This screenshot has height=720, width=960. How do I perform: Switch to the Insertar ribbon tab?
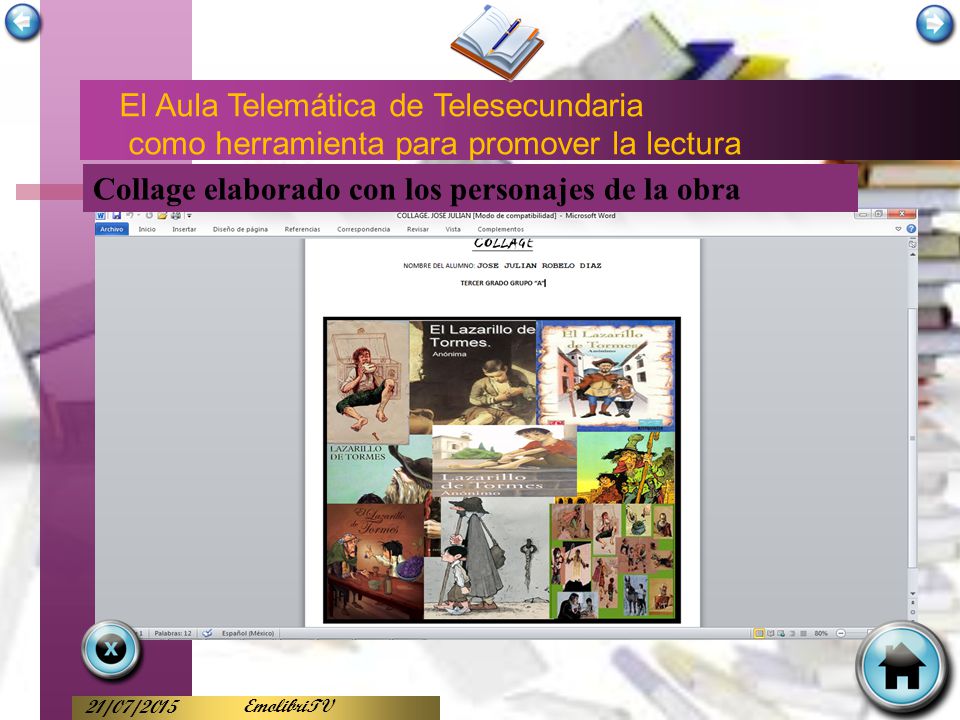pos(184,229)
